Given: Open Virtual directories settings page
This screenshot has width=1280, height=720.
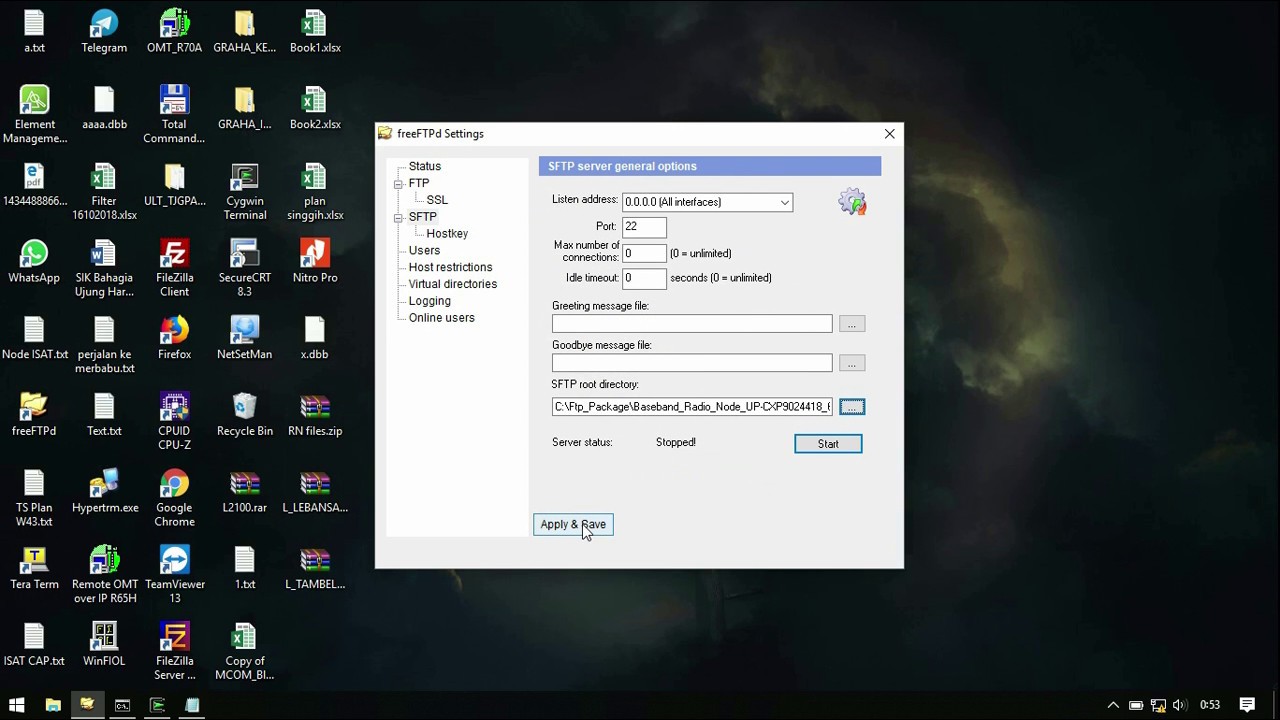Looking at the screenshot, I should 452,284.
